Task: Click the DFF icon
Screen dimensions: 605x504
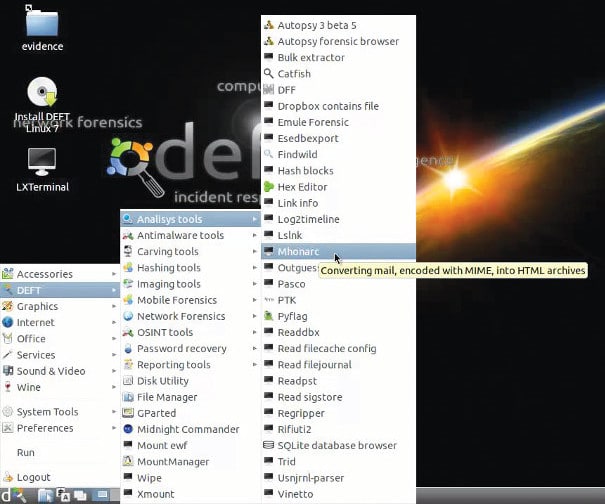Action: tap(269, 90)
